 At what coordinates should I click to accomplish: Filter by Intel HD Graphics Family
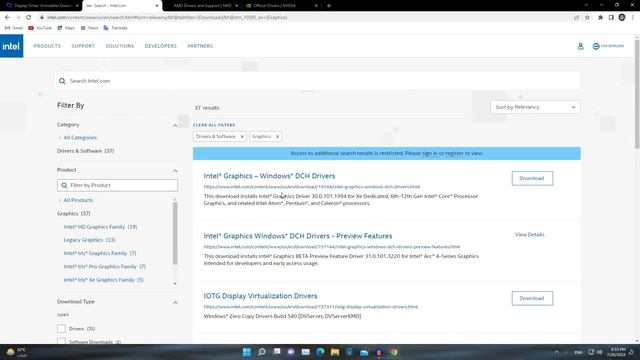coord(100,227)
